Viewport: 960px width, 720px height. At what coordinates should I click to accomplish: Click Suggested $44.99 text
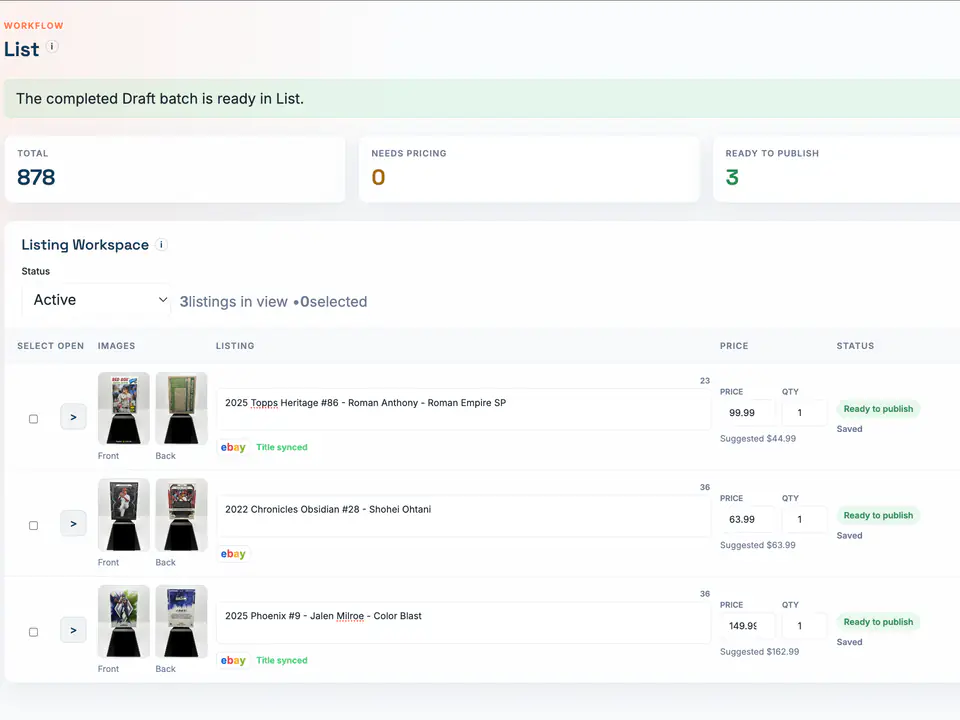(758, 439)
